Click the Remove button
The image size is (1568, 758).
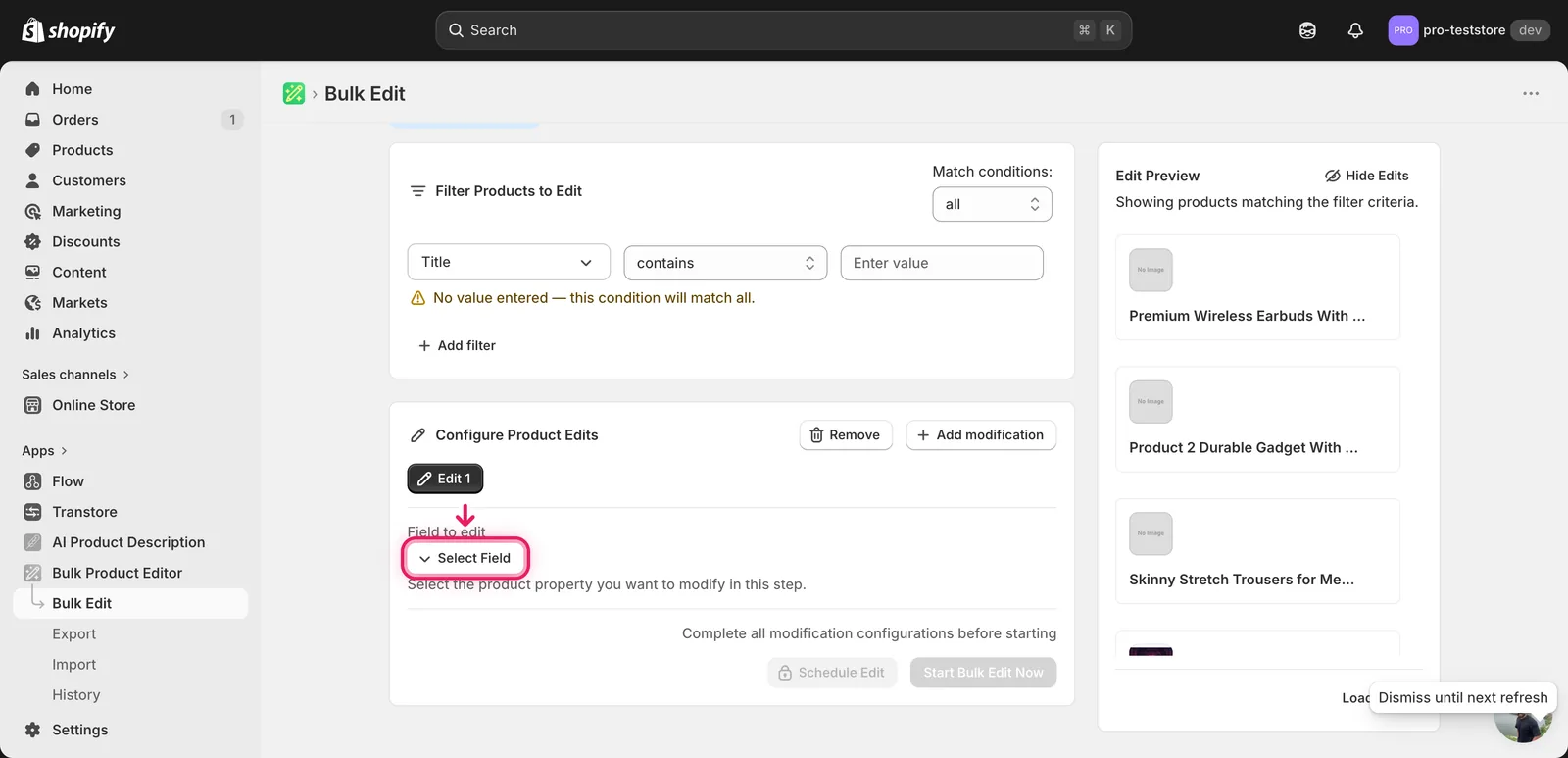tap(846, 435)
